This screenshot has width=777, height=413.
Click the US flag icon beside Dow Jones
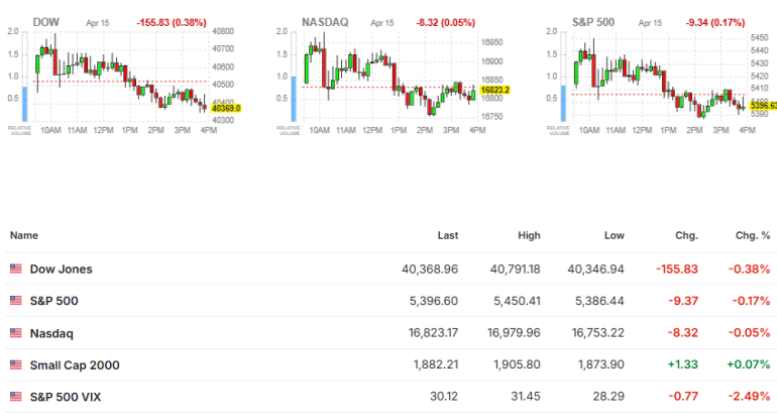(16, 269)
